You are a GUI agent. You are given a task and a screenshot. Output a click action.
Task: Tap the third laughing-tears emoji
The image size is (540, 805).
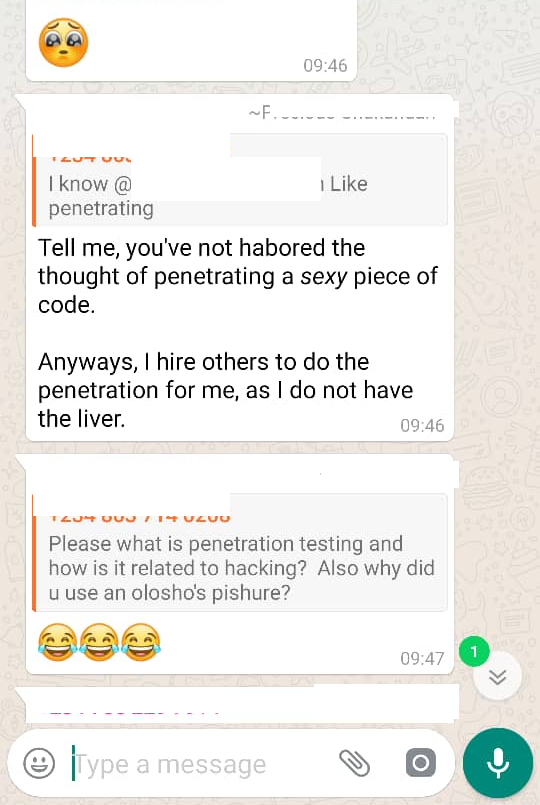click(141, 642)
